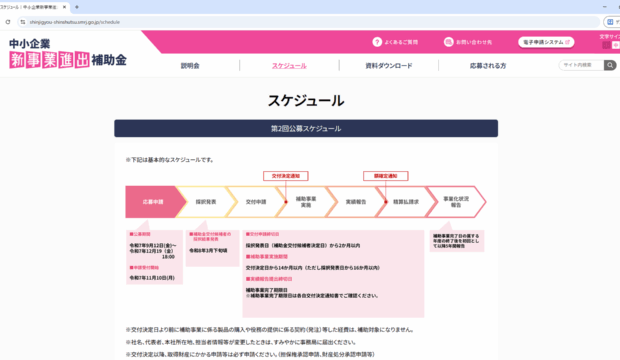Viewport: 620px width, 360px height.
Task: Open a new browser tab
Action: 77,7
